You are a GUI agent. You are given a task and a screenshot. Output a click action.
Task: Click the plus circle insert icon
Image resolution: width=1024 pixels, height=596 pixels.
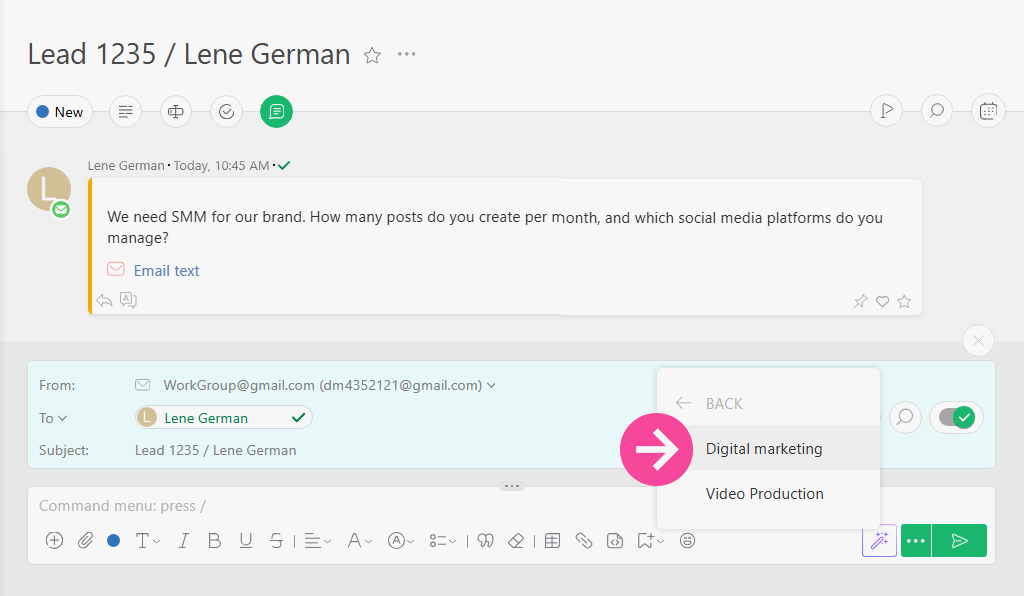pos(54,541)
